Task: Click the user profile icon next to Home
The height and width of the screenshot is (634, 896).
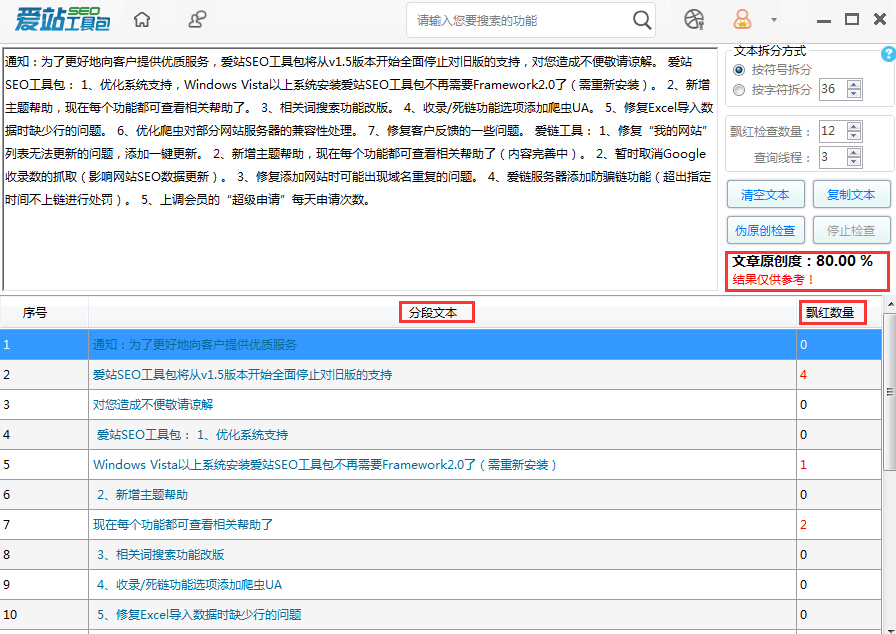Action: (196, 18)
